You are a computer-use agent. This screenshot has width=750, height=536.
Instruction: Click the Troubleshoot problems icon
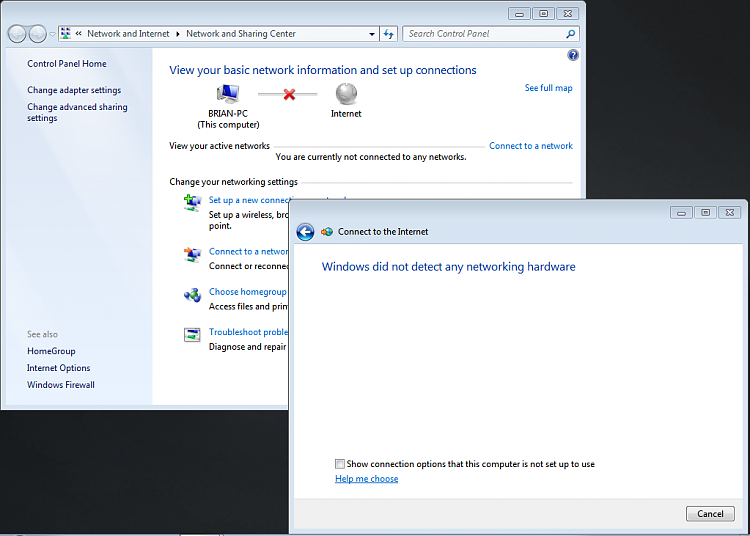192,335
